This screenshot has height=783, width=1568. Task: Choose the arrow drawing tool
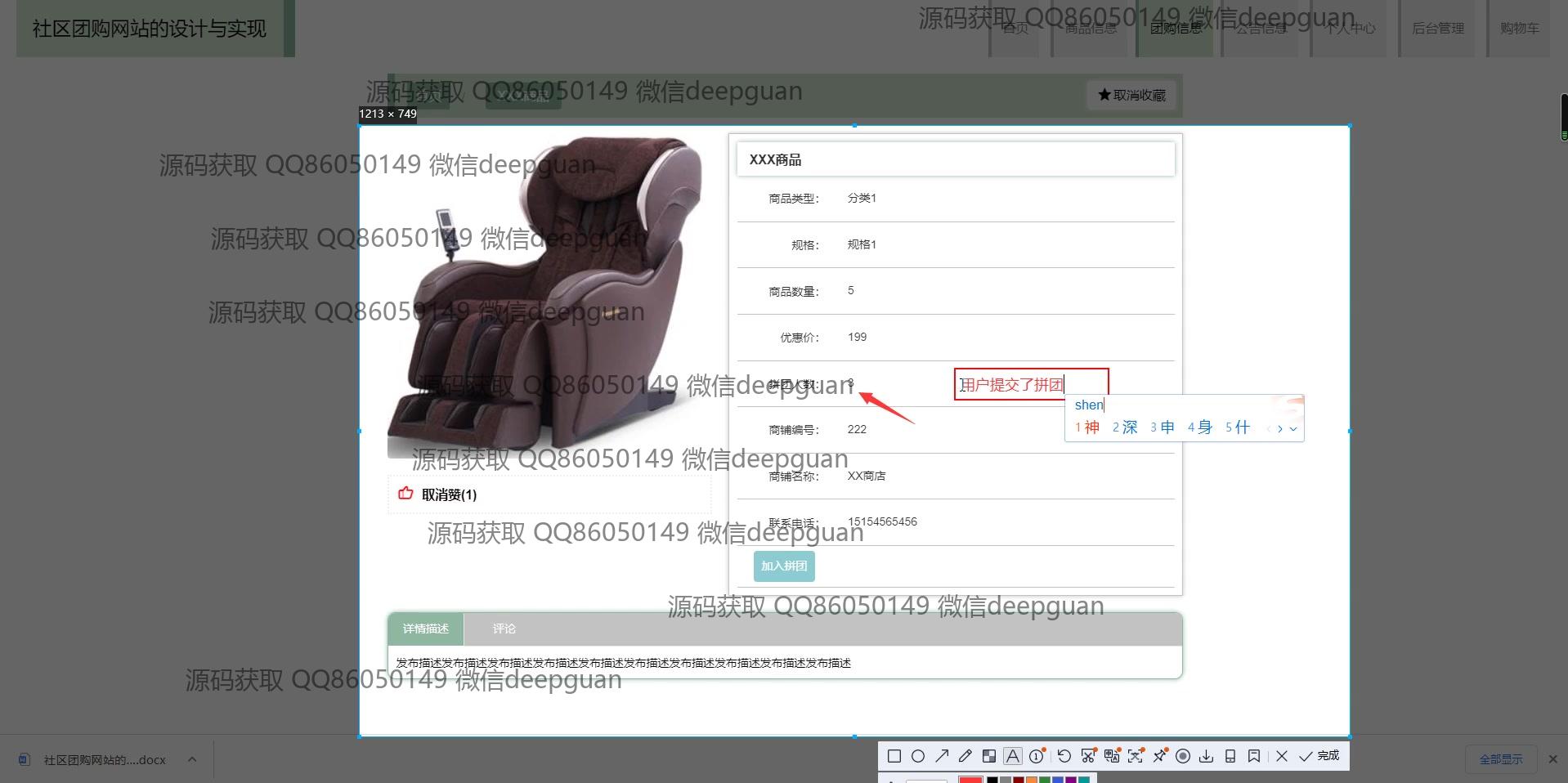[x=942, y=756]
